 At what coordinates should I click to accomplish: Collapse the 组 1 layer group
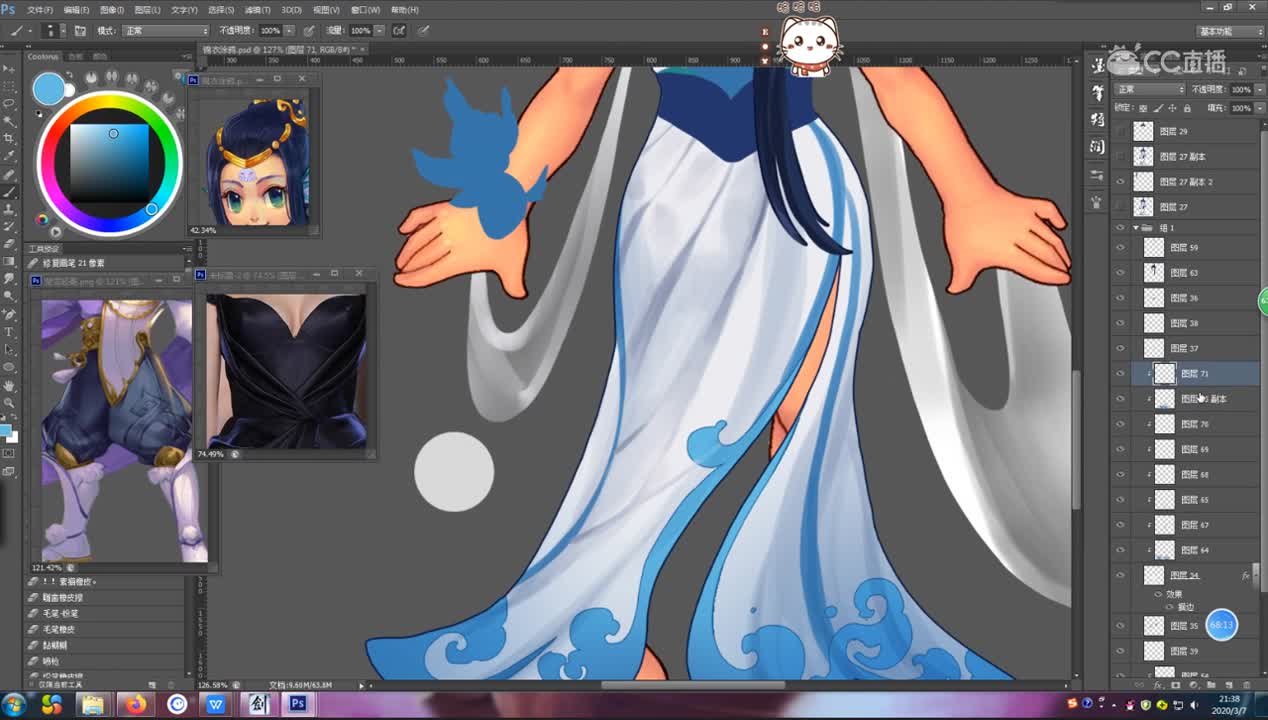tap(1136, 228)
